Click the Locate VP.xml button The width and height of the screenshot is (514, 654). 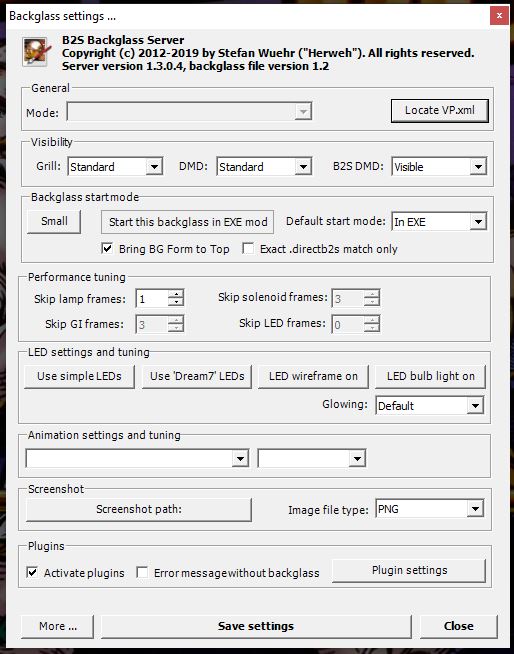(440, 111)
